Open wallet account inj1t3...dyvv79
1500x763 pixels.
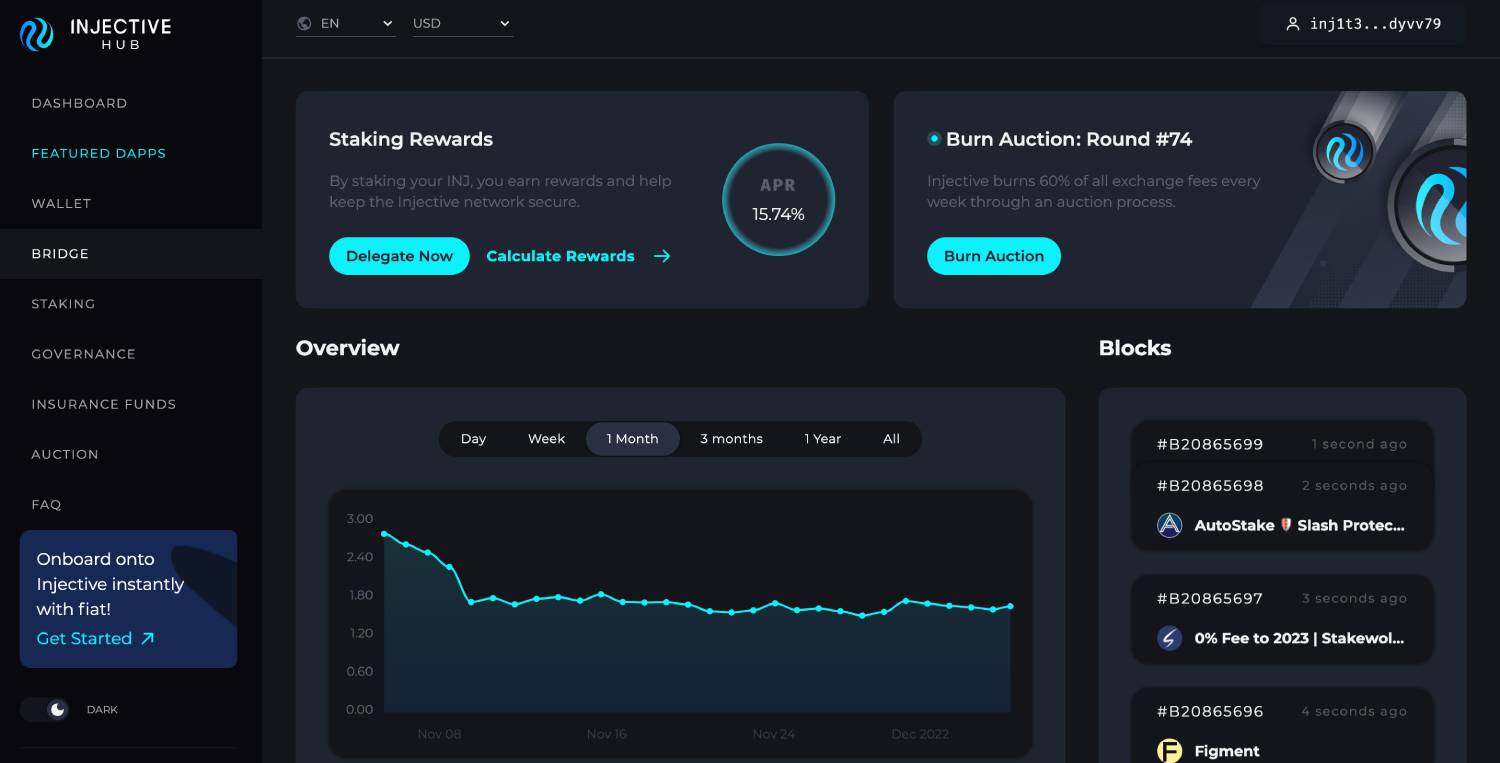(x=1362, y=23)
